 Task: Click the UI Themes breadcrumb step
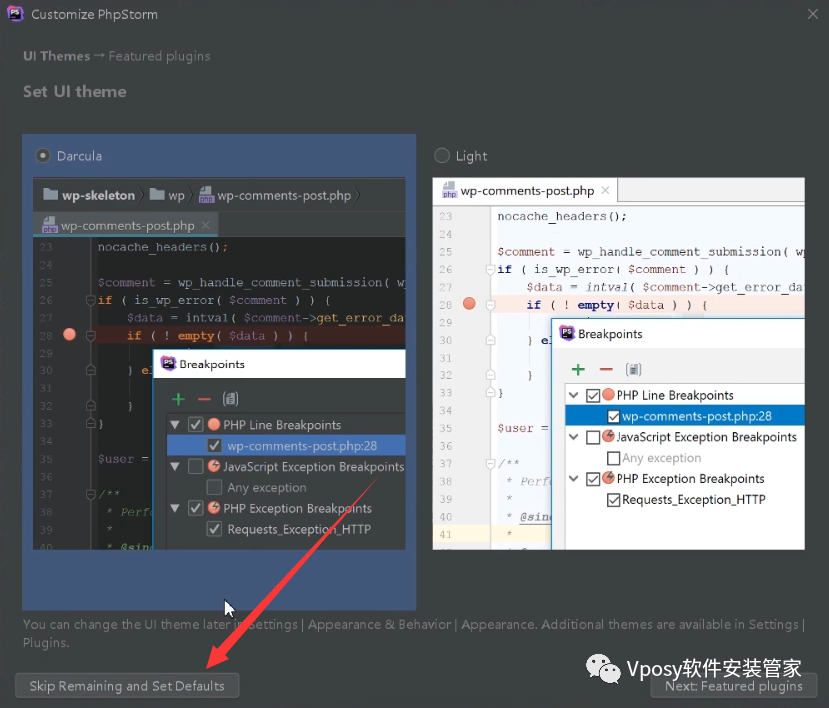tap(57, 56)
